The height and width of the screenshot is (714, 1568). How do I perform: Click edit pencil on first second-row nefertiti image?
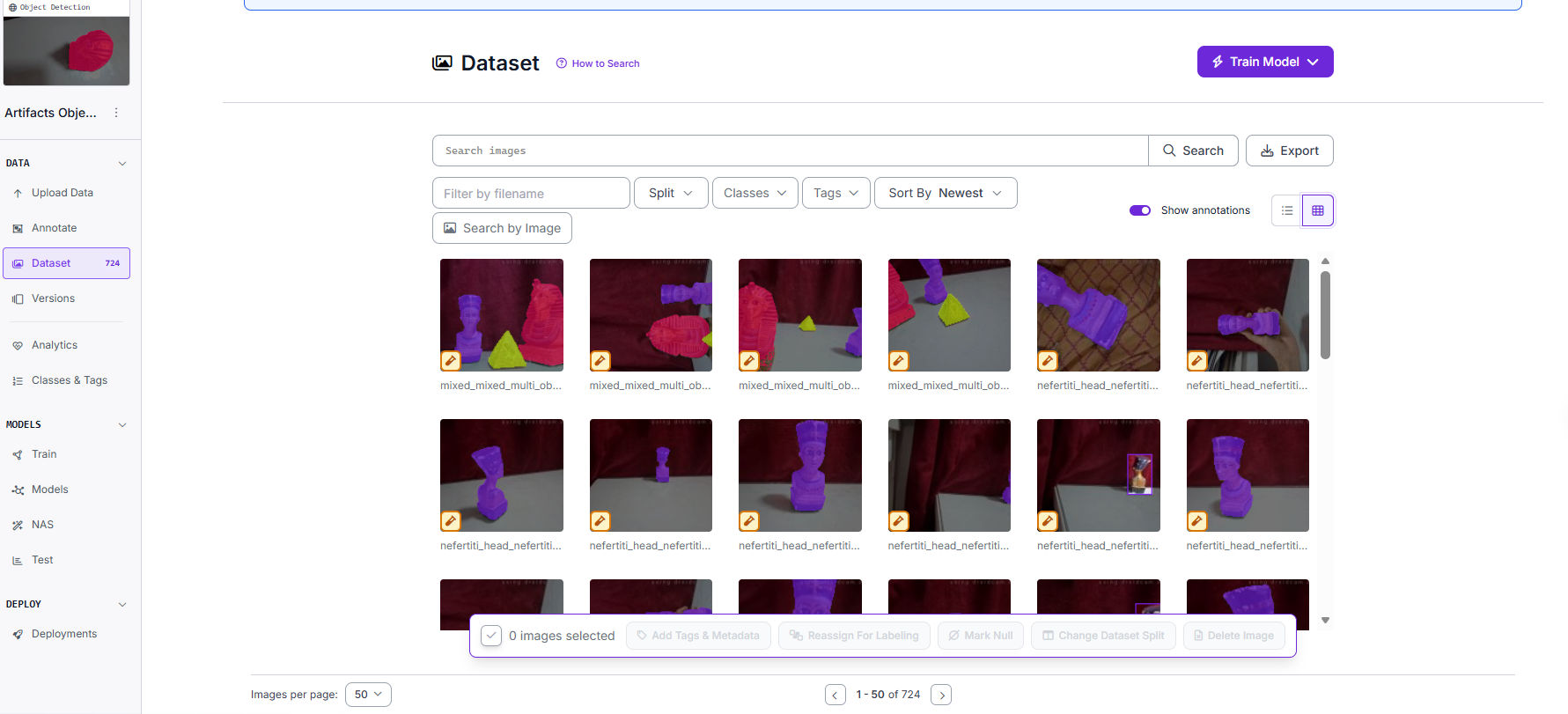tap(451, 520)
